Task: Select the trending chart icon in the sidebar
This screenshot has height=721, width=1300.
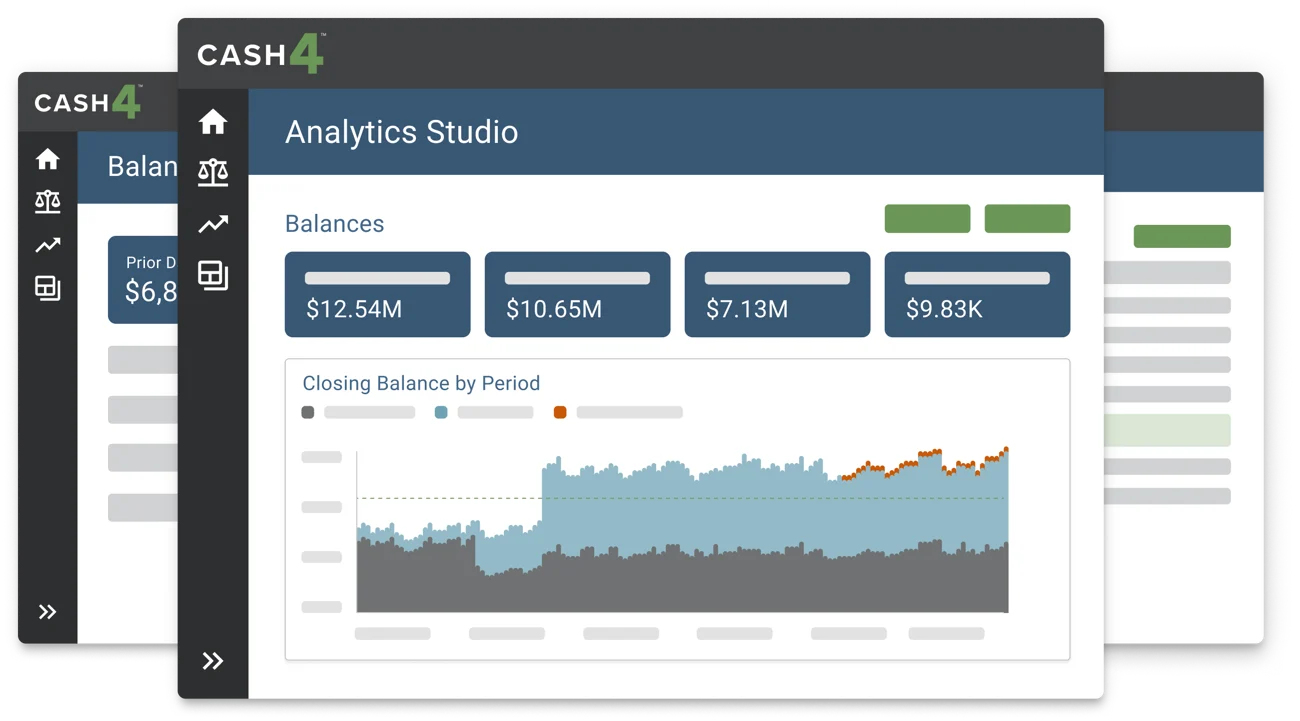Action: click(x=212, y=223)
